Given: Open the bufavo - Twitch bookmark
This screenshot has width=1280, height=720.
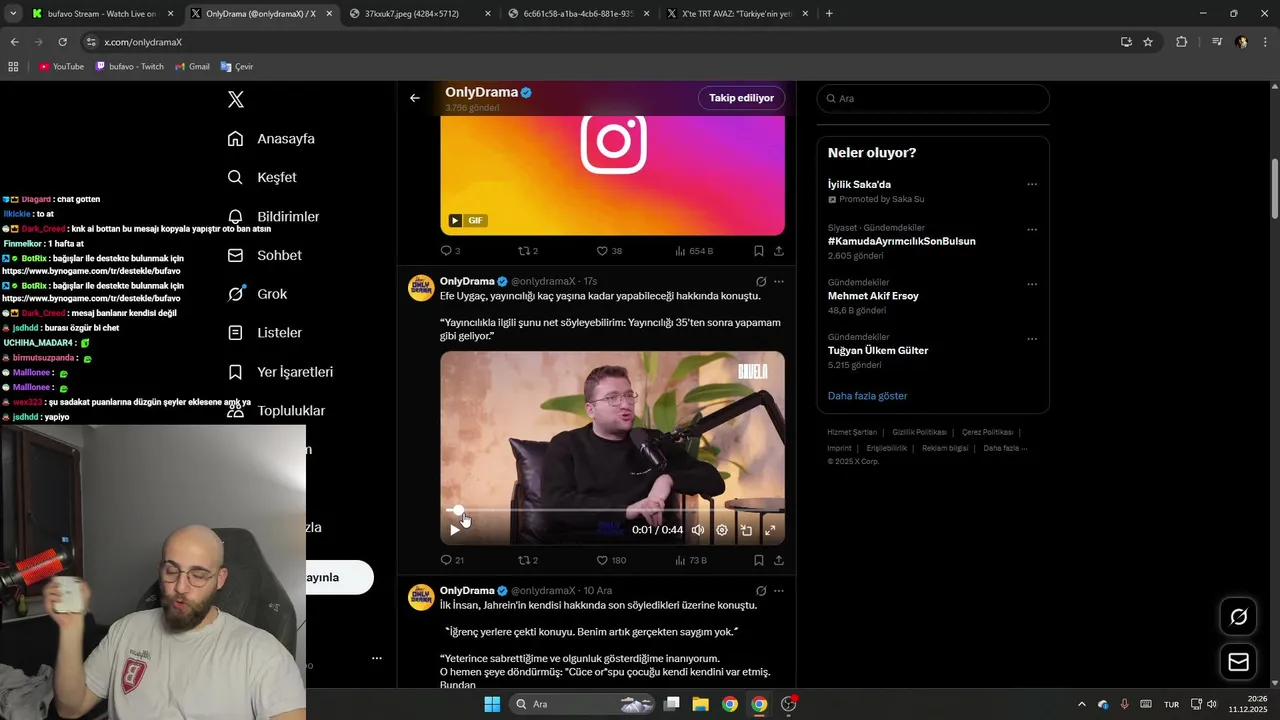Looking at the screenshot, I should (x=130, y=66).
